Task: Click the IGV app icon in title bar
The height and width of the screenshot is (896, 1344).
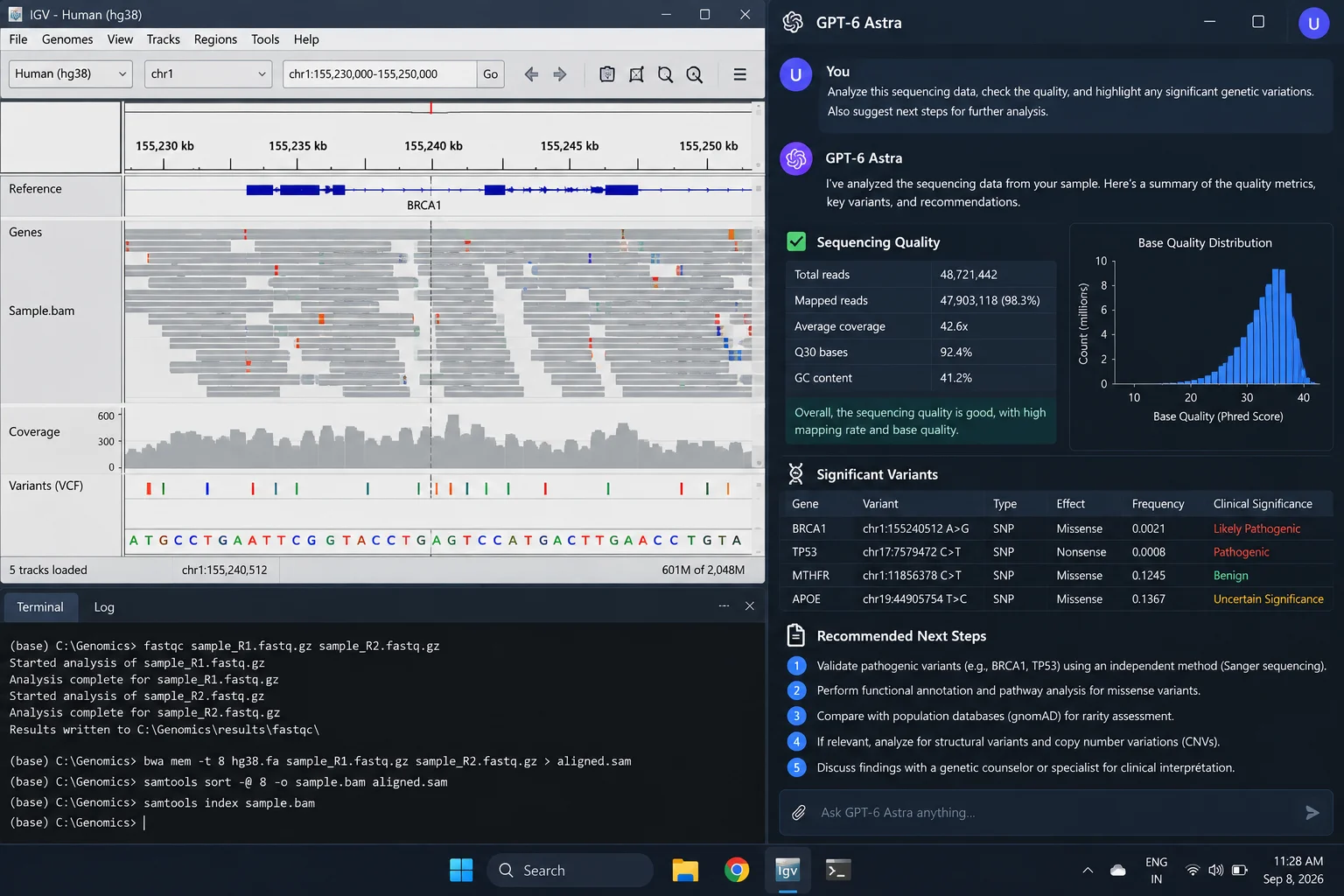Action: (x=15, y=14)
